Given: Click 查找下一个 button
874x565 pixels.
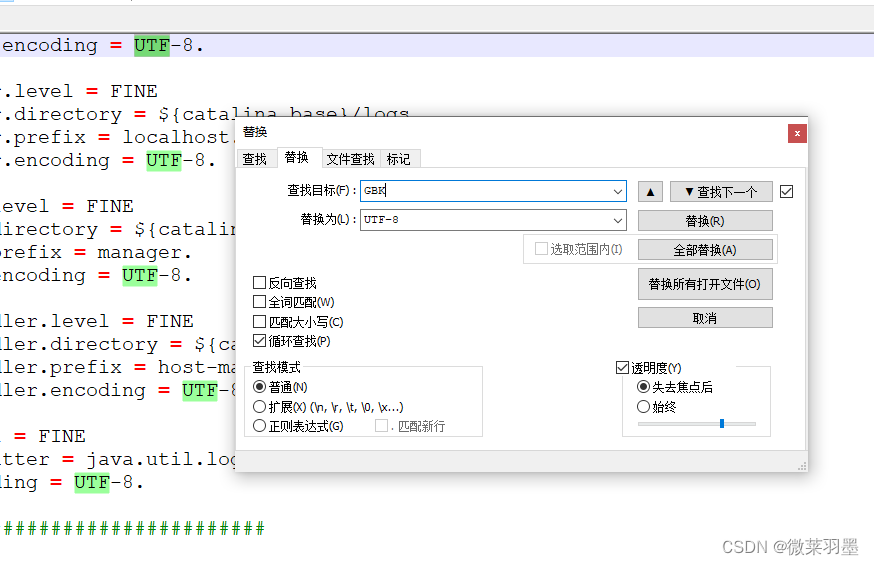Looking at the screenshot, I should click(x=721, y=192).
